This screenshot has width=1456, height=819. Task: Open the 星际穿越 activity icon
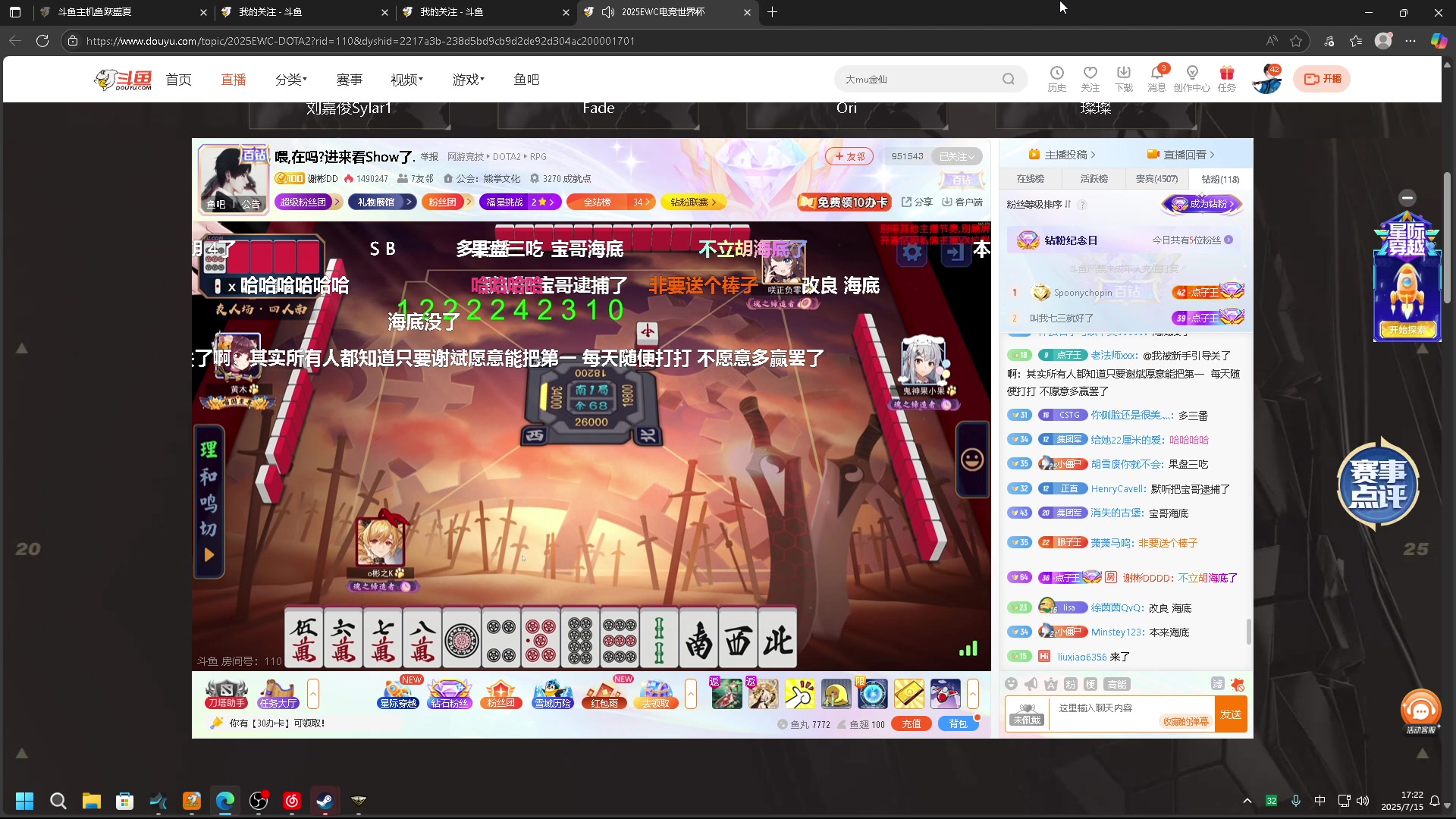(398, 693)
